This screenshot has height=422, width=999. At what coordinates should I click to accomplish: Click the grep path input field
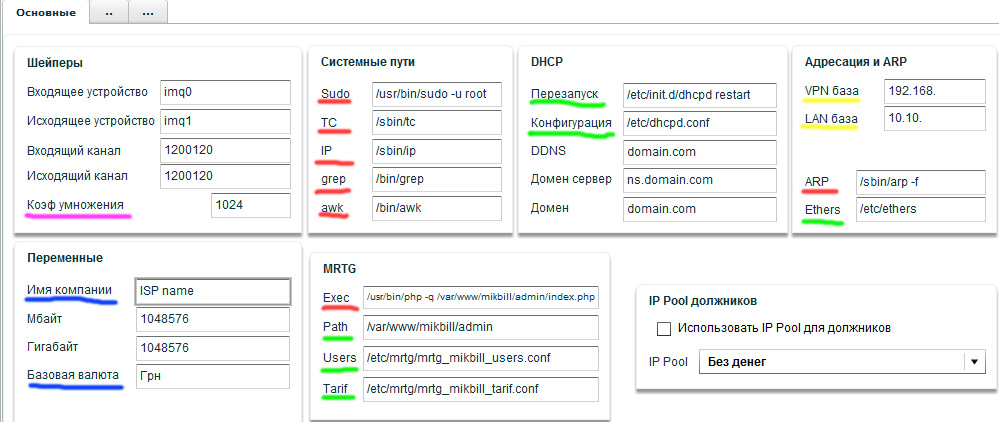pyautogui.click(x=435, y=180)
